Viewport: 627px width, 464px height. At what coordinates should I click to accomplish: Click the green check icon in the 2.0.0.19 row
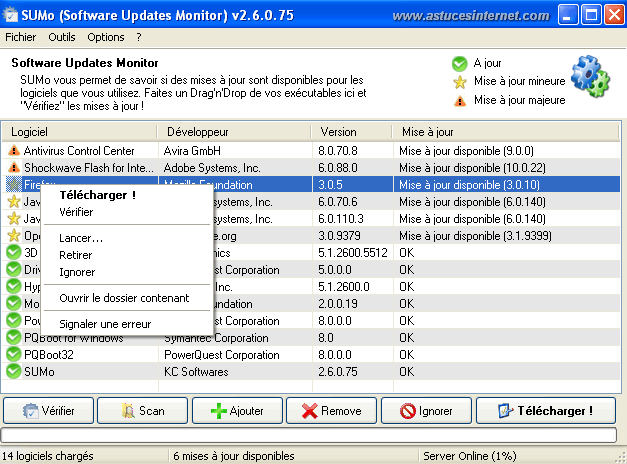tap(14, 304)
